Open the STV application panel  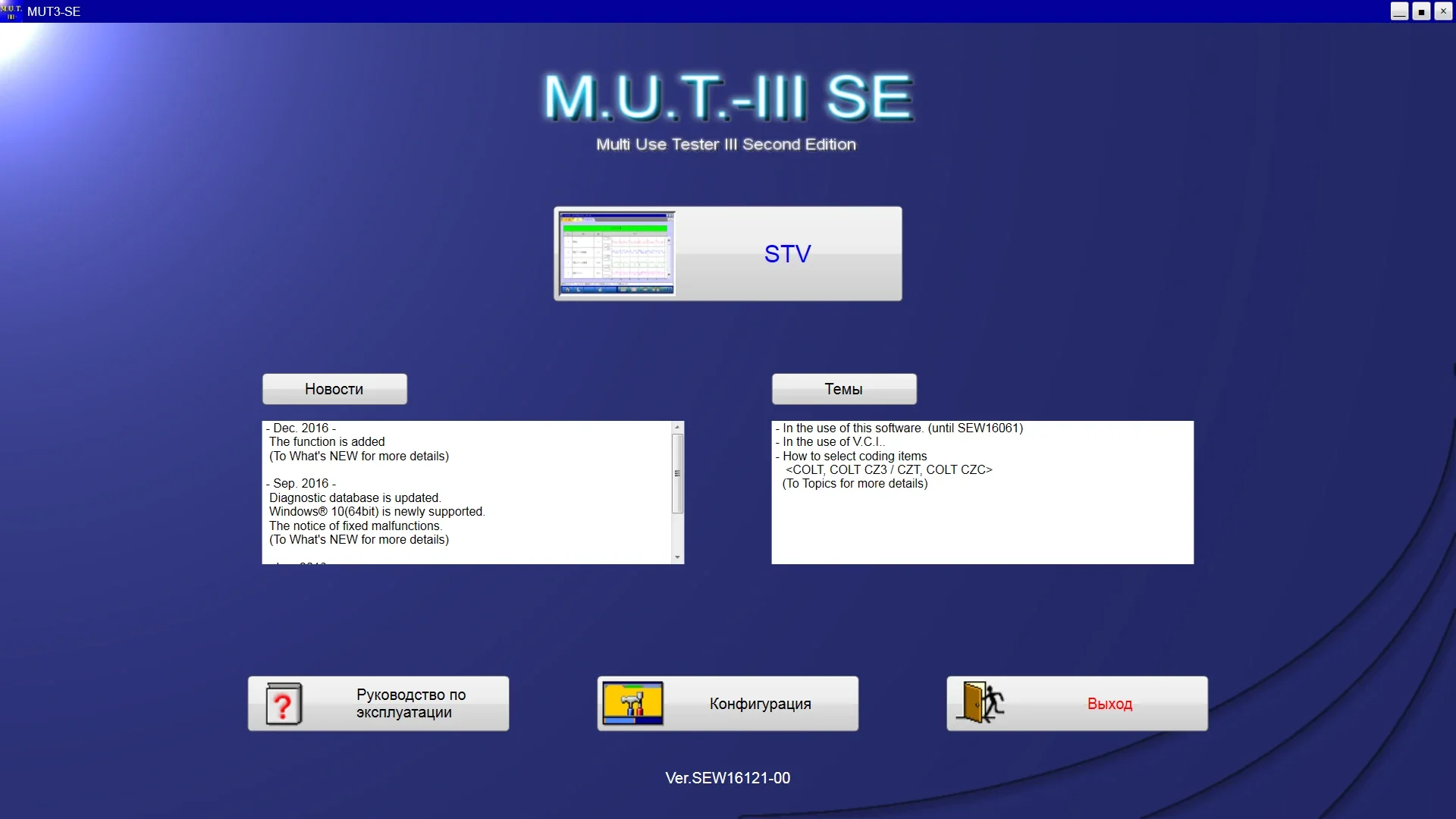[x=727, y=253]
